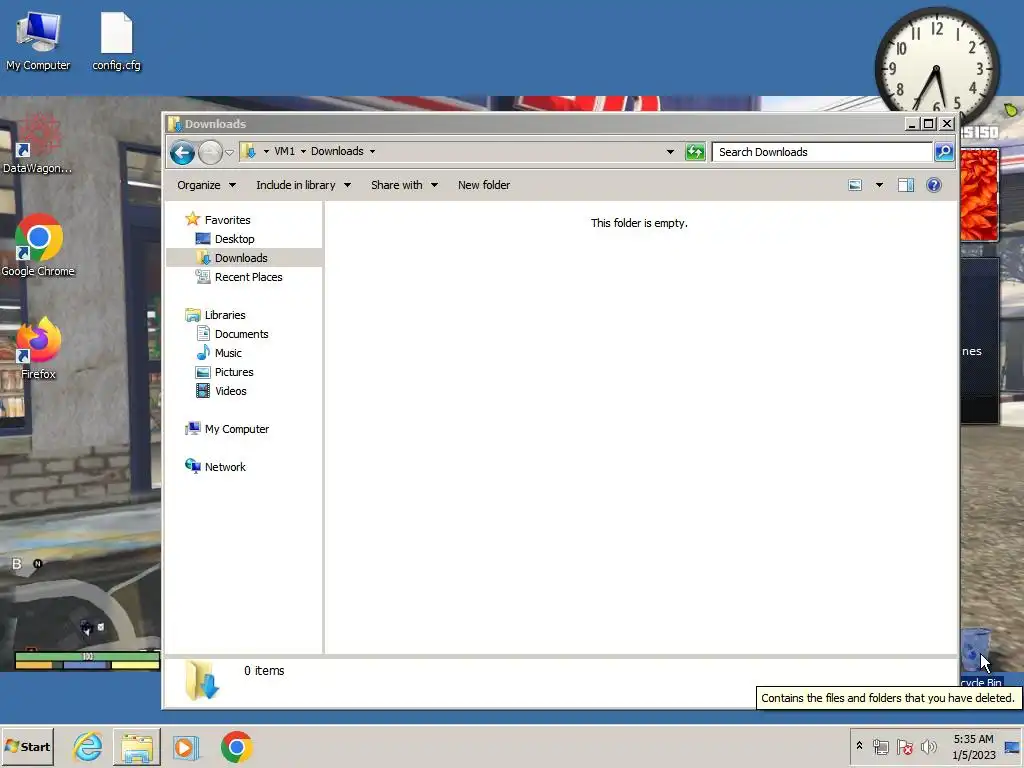Click the Downloads folder icon in details pane

point(201,680)
